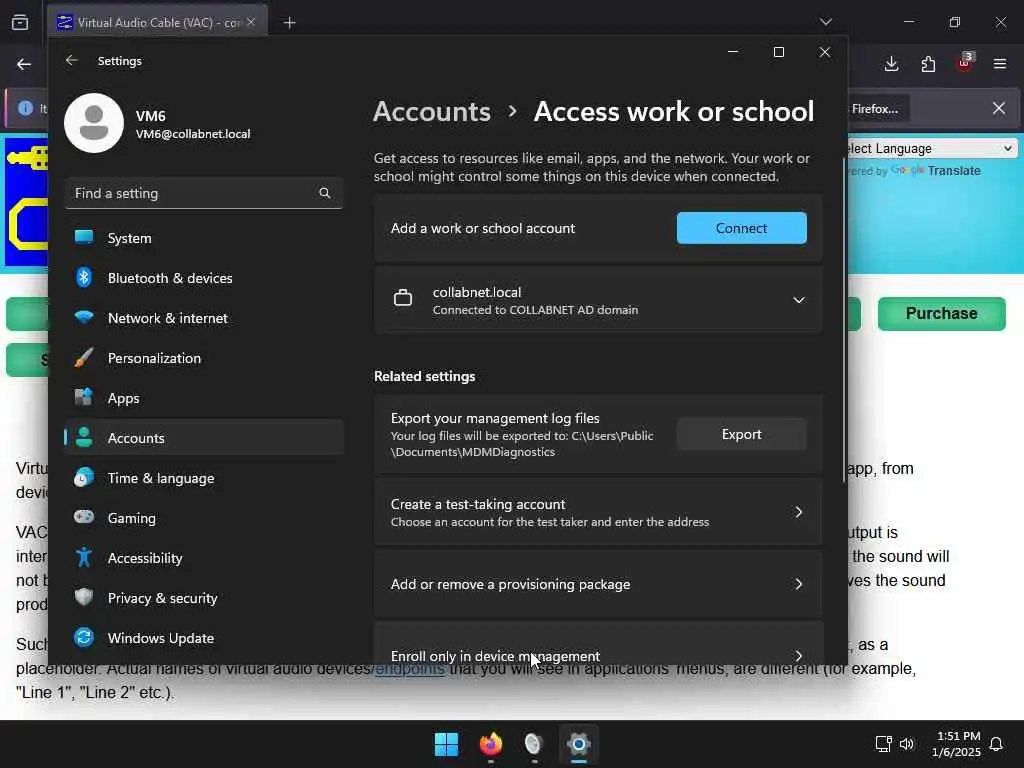Open the Apps settings category
Viewport: 1024px width, 768px height.
[204, 398]
